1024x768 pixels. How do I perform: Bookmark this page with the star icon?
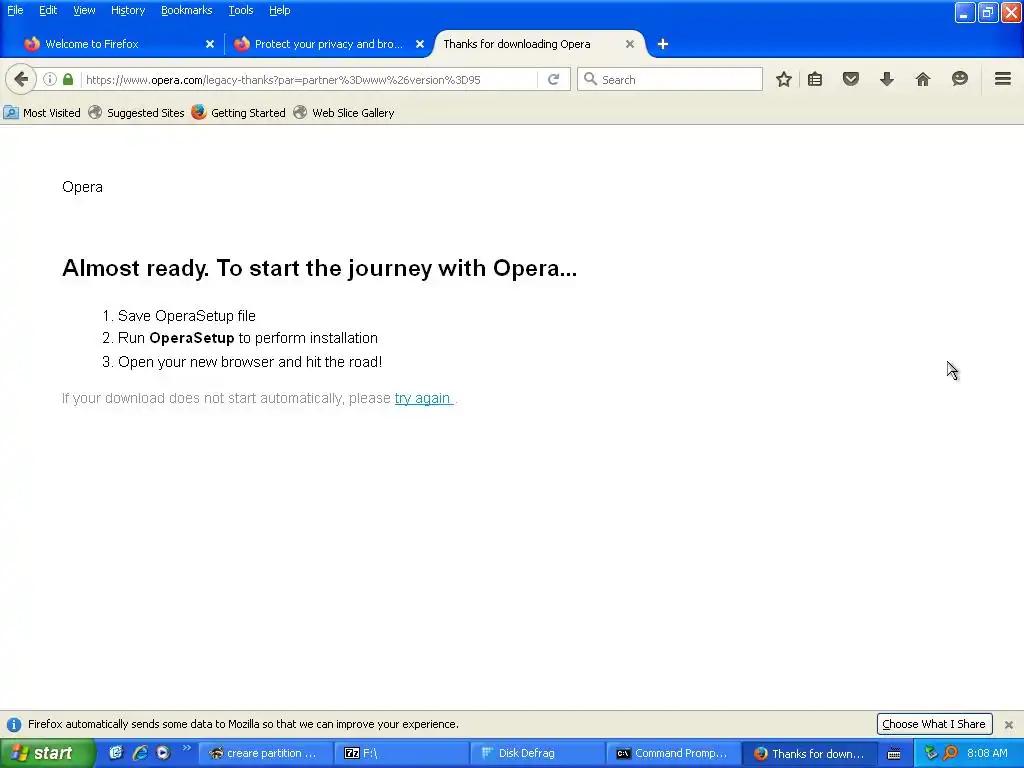pyautogui.click(x=784, y=80)
